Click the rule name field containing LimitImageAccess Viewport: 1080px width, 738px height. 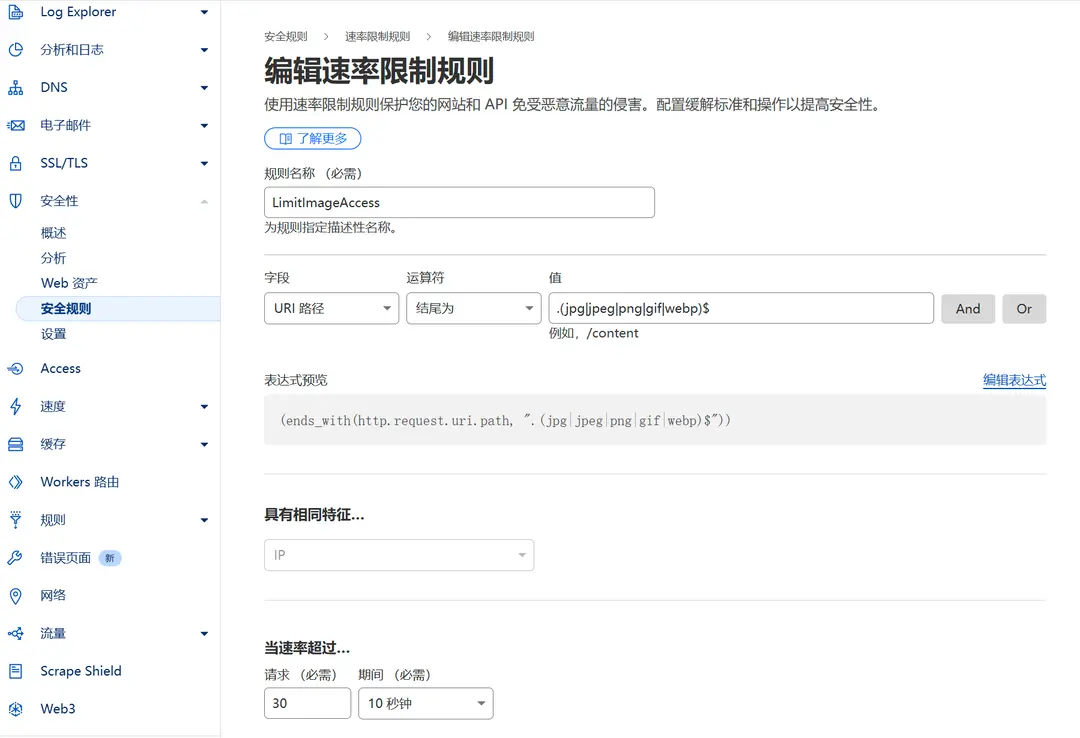(x=459, y=202)
